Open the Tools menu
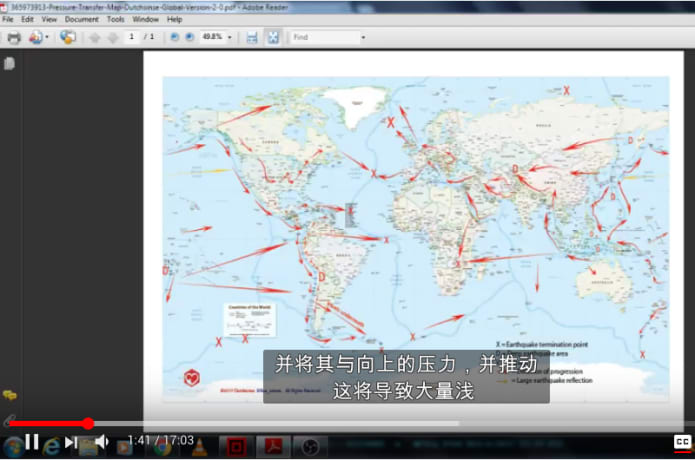Image resolution: width=695 pixels, height=460 pixels. point(115,19)
